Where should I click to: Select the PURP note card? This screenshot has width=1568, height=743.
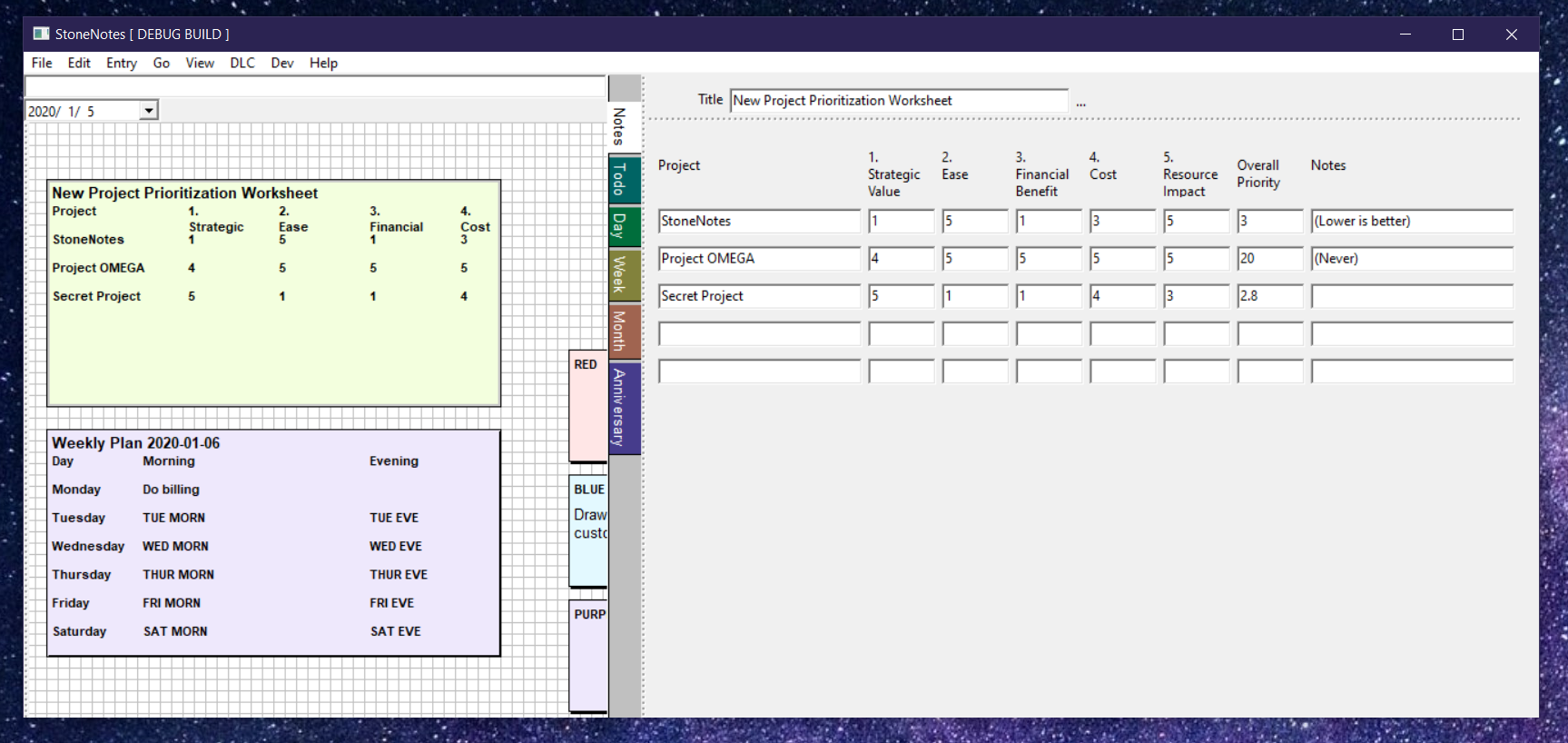tap(588, 656)
